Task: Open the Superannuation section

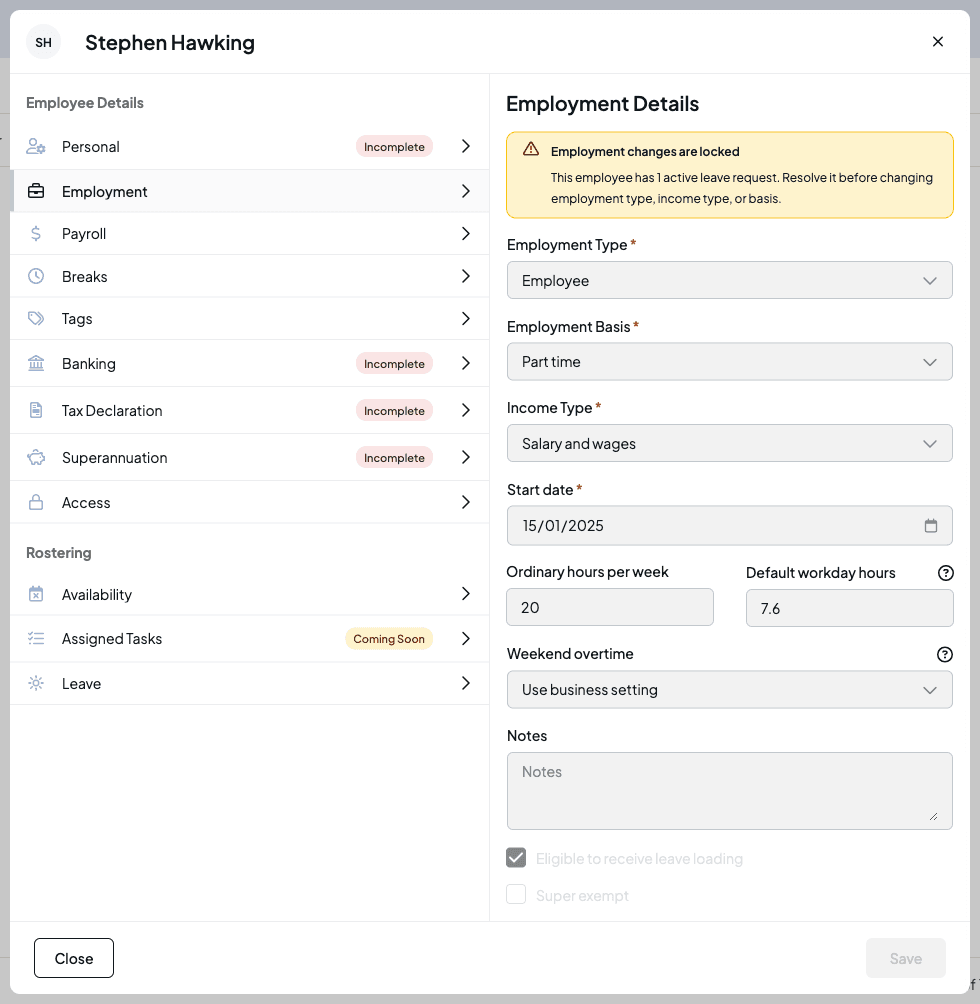Action: (x=250, y=457)
